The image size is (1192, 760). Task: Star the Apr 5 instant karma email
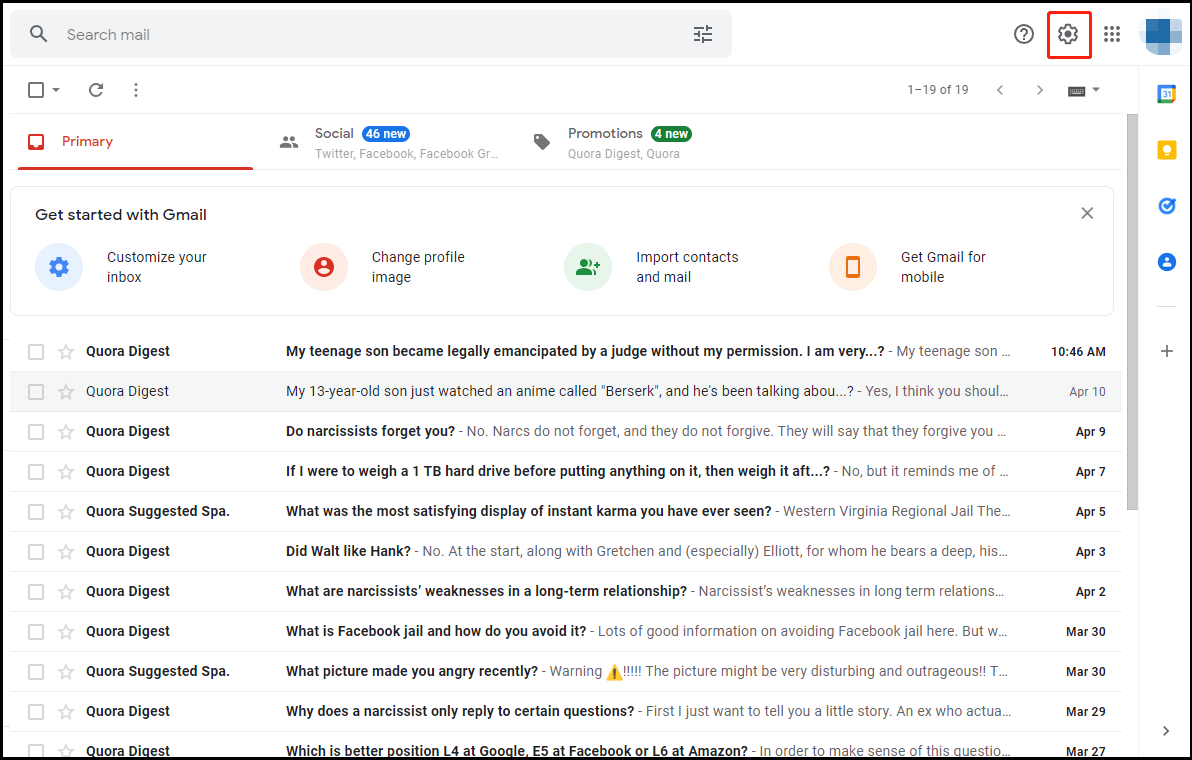pos(66,511)
